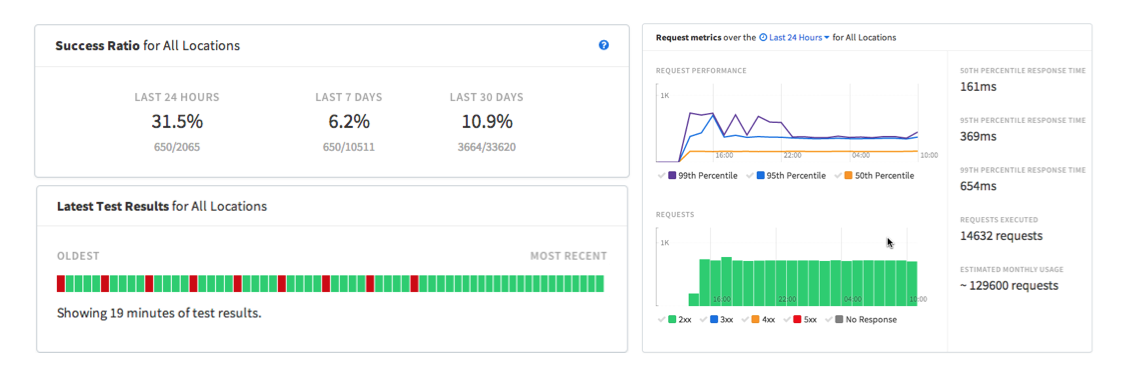Toggle the 50th Percentile series checkmark
The height and width of the screenshot is (374, 1139).
pyautogui.click(x=838, y=176)
